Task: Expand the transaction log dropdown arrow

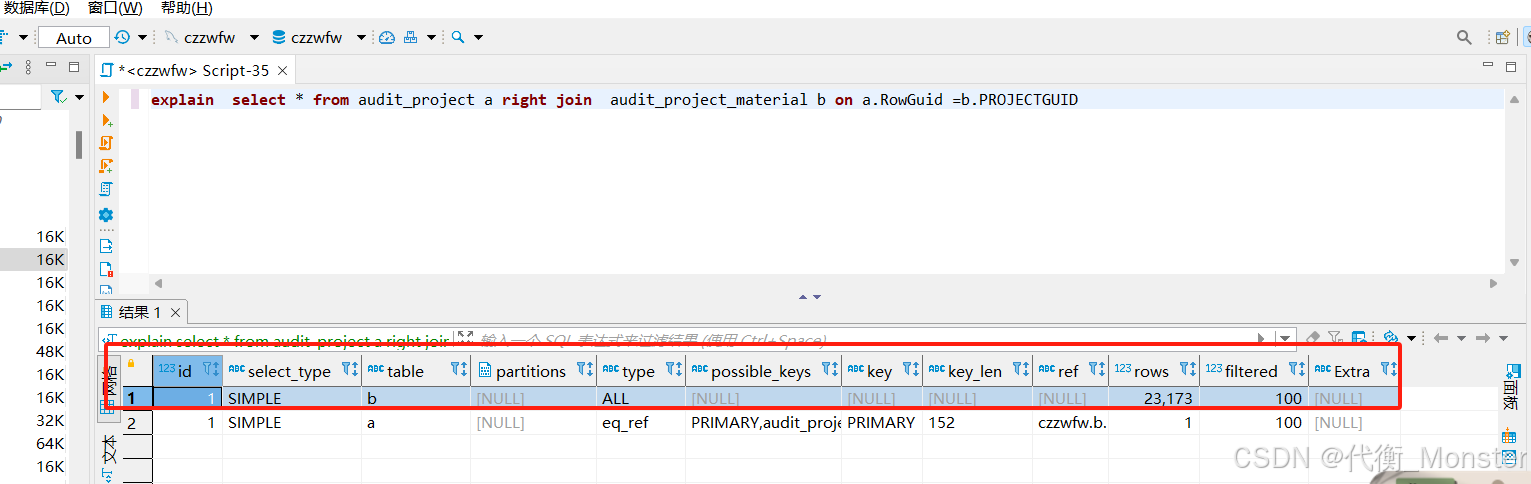Action: point(142,37)
